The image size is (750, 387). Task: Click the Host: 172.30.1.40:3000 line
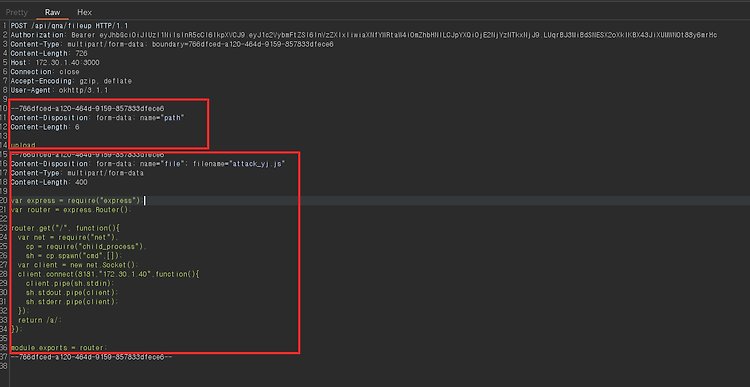click(x=55, y=63)
